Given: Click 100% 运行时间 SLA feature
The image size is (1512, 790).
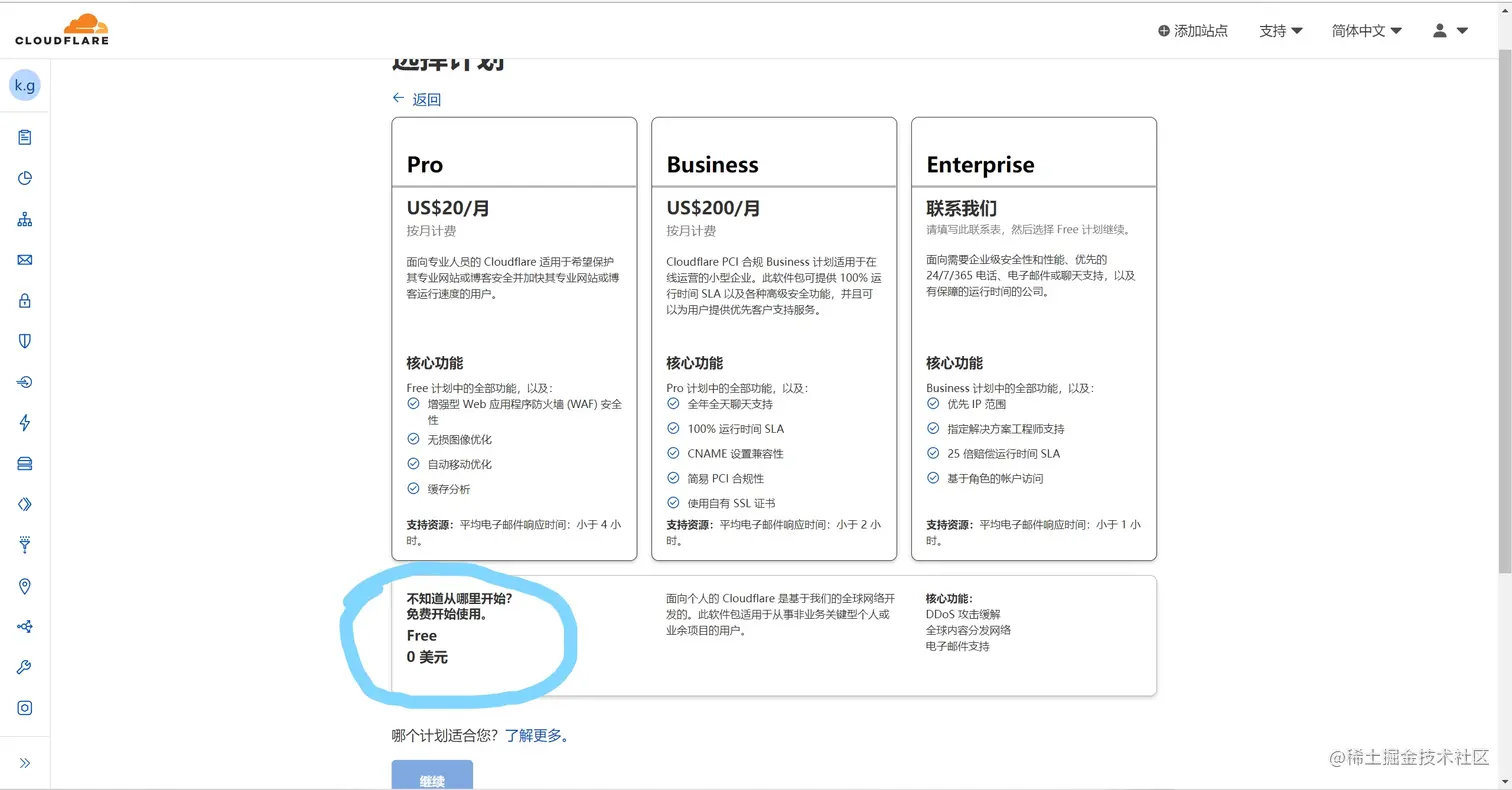Looking at the screenshot, I should pos(735,429).
